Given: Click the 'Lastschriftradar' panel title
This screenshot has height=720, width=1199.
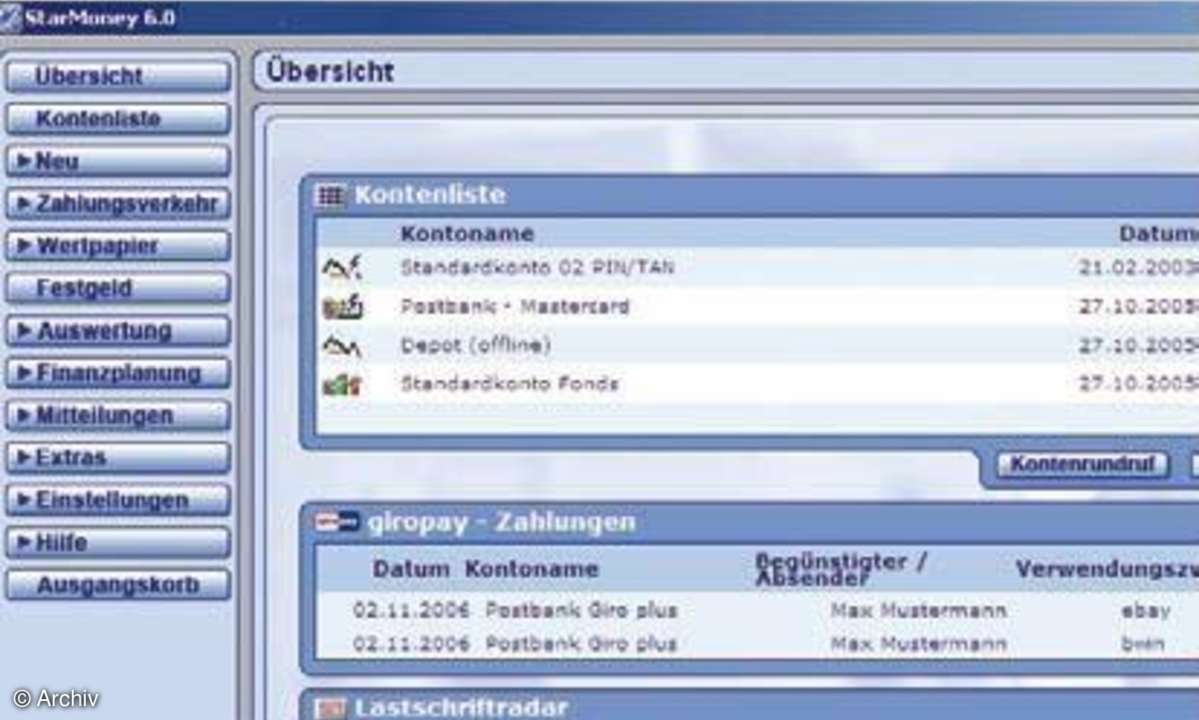Looking at the screenshot, I should (461, 708).
